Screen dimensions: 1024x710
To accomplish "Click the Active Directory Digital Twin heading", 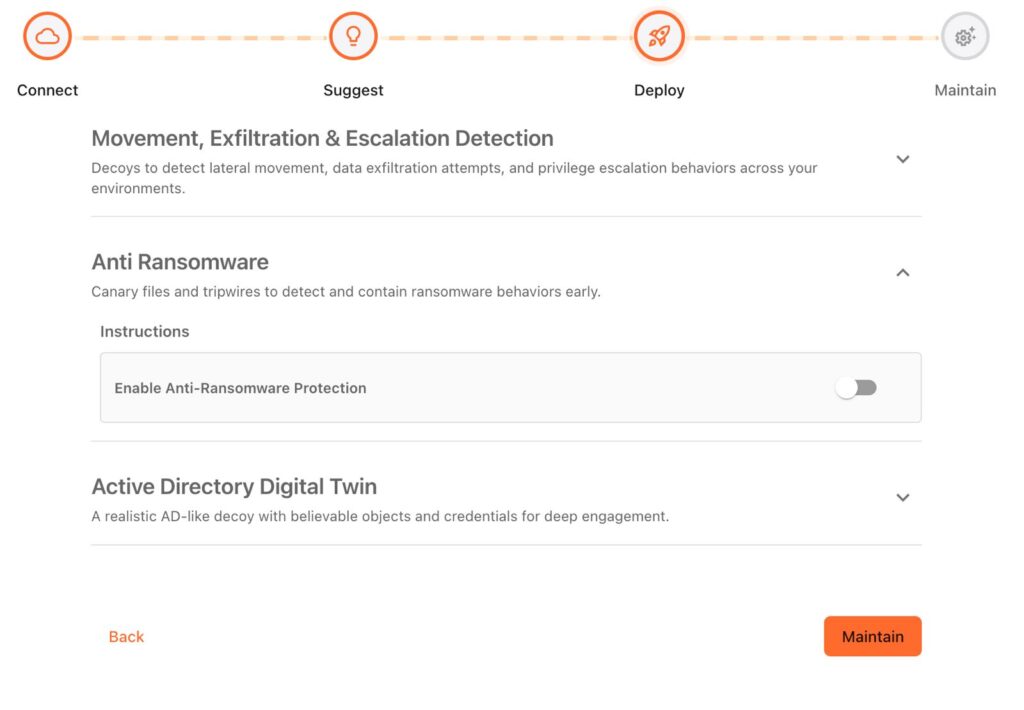I will coord(234,487).
